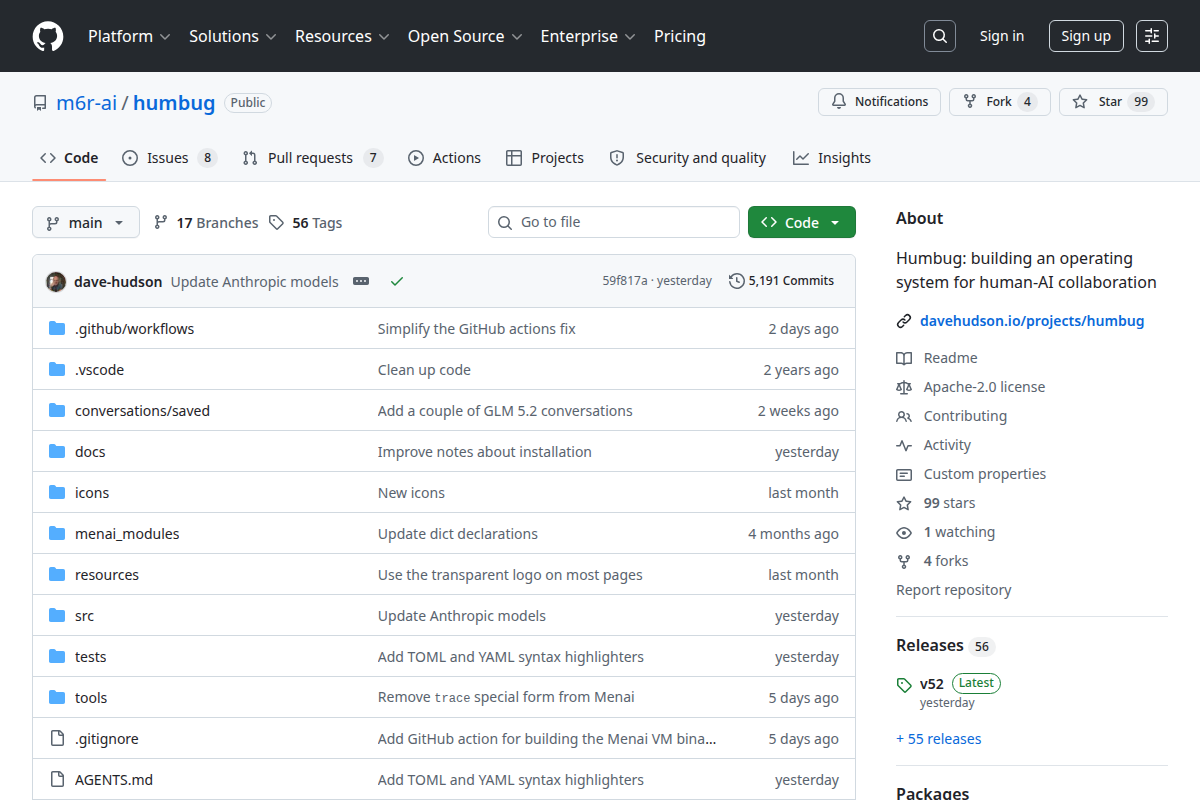Fork the humbug repository
The height and width of the screenshot is (800, 1200).
(999, 102)
